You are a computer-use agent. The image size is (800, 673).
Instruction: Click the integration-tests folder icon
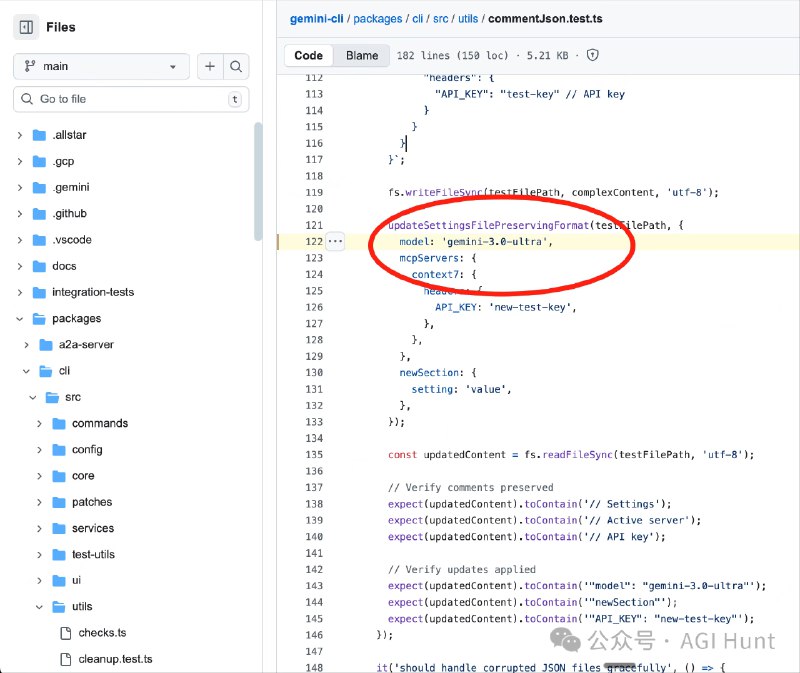[40, 292]
